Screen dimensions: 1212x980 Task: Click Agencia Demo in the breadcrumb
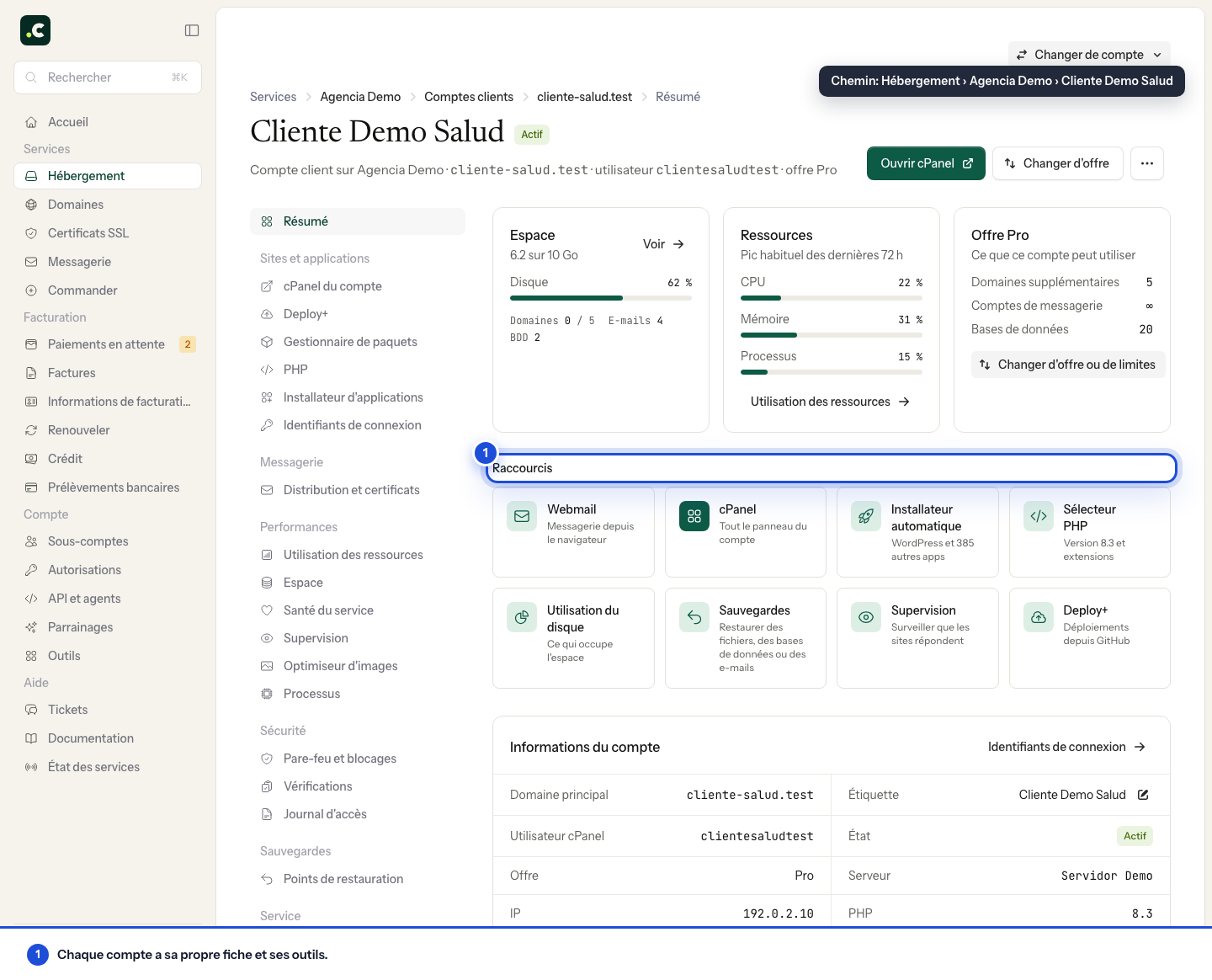[x=360, y=97]
